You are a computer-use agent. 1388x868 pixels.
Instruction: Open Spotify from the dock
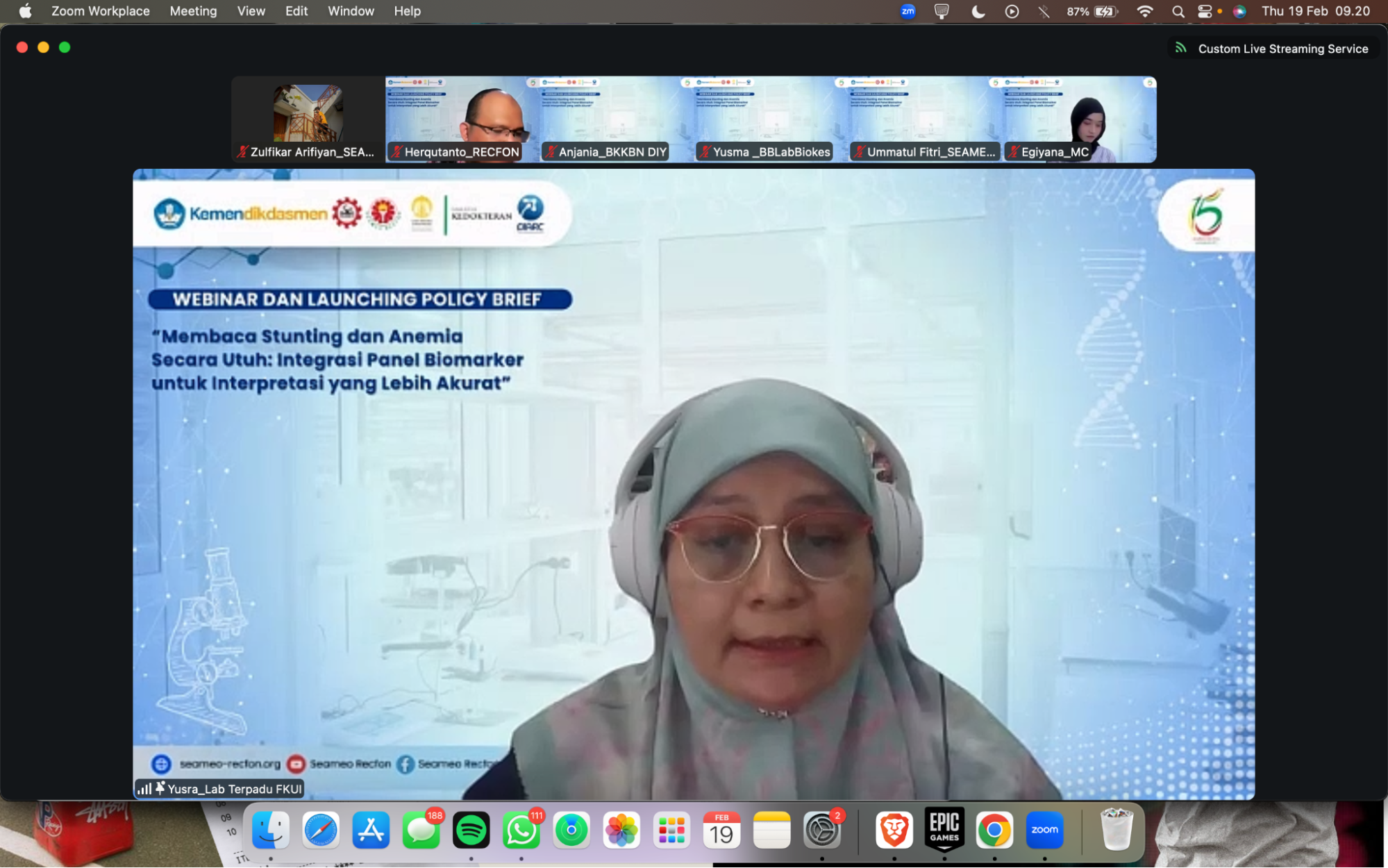tap(471, 830)
